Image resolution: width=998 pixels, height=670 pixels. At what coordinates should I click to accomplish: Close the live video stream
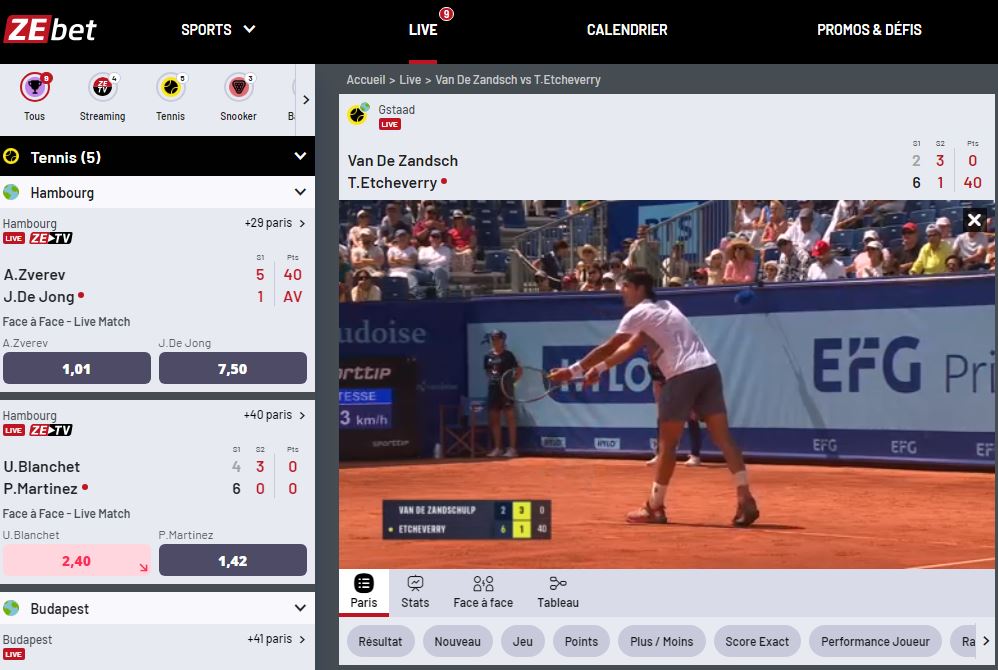pos(974,220)
